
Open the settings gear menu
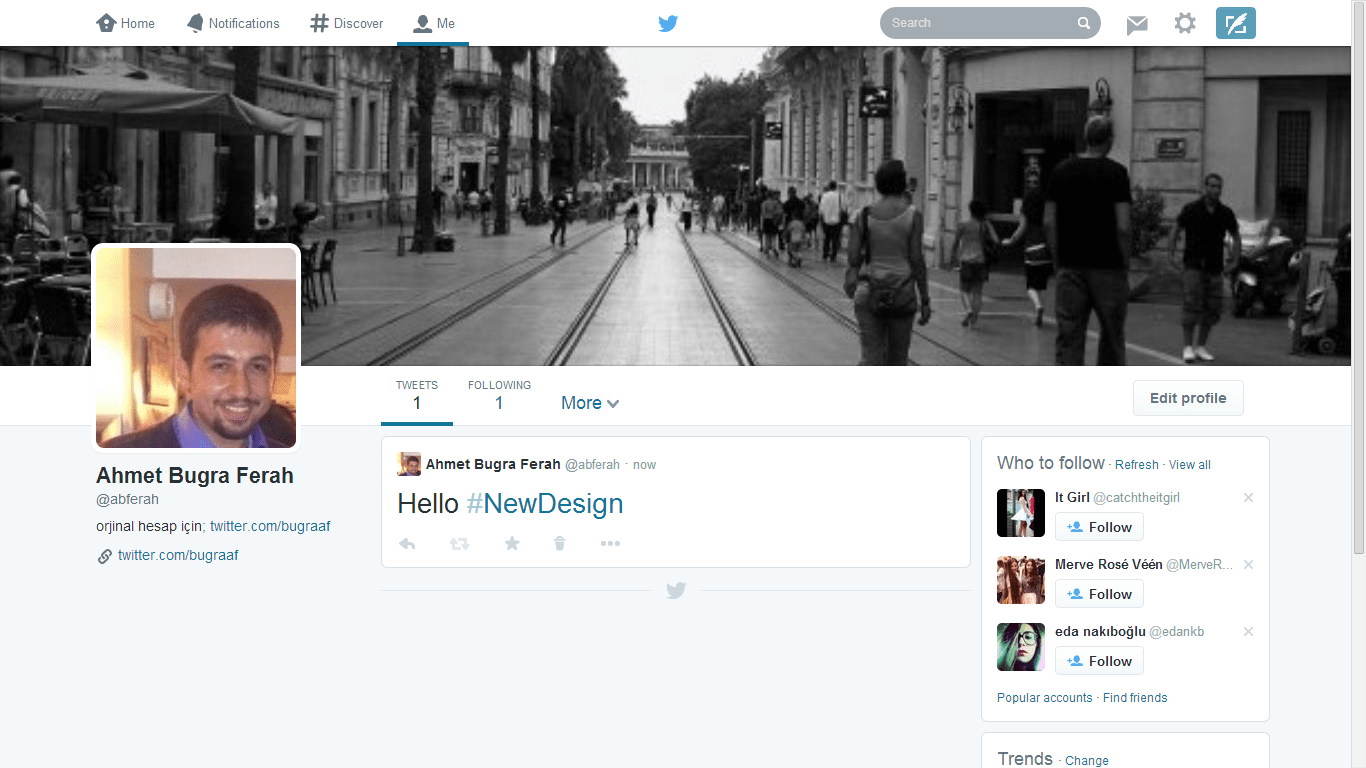point(1185,23)
